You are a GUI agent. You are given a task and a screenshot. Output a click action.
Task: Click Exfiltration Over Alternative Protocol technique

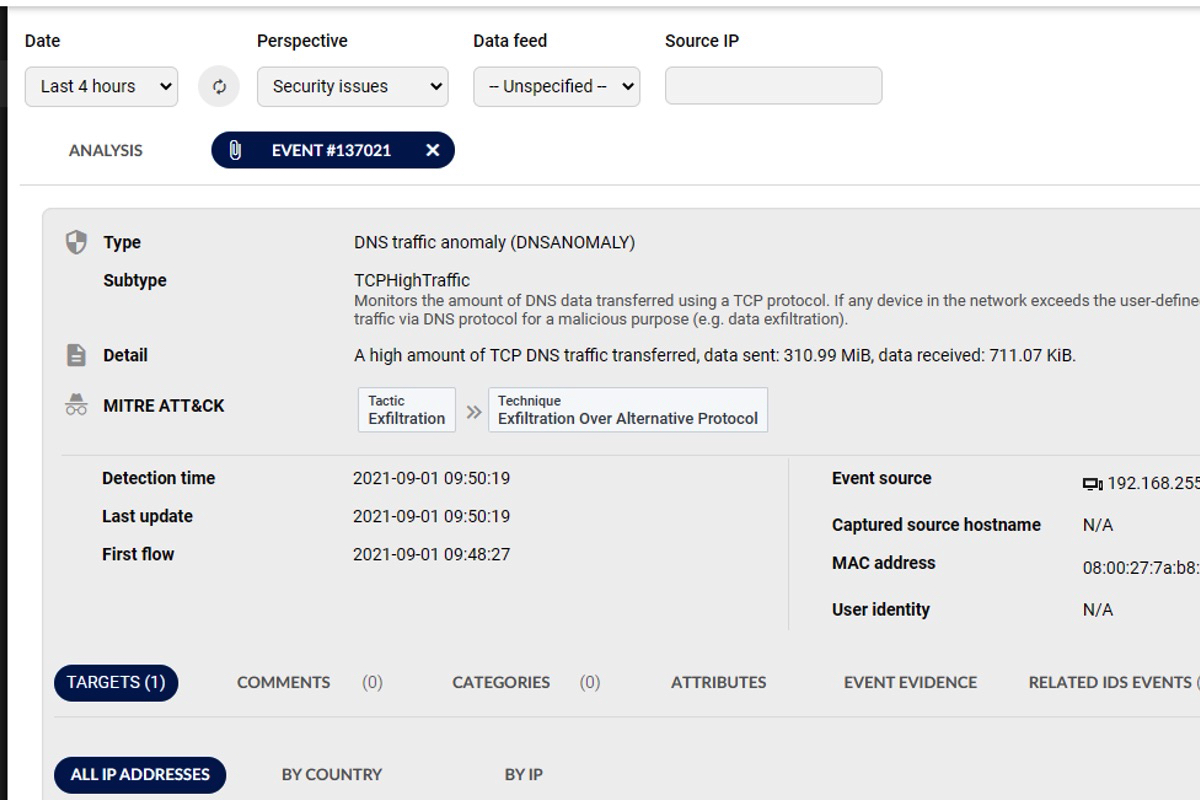click(627, 410)
